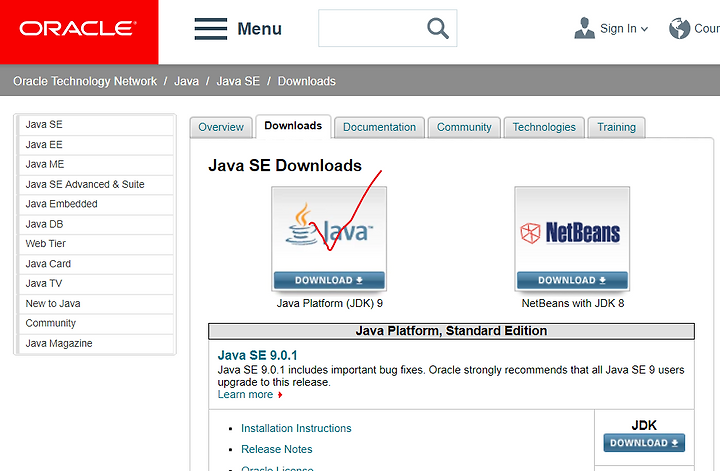Viewport: 720px width, 471px height.
Task: Select Java Card in the sidebar
Action: click(95, 264)
